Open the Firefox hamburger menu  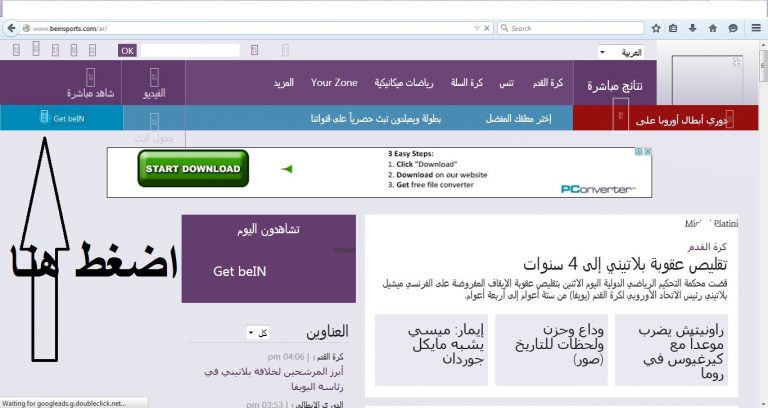pyautogui.click(x=756, y=28)
